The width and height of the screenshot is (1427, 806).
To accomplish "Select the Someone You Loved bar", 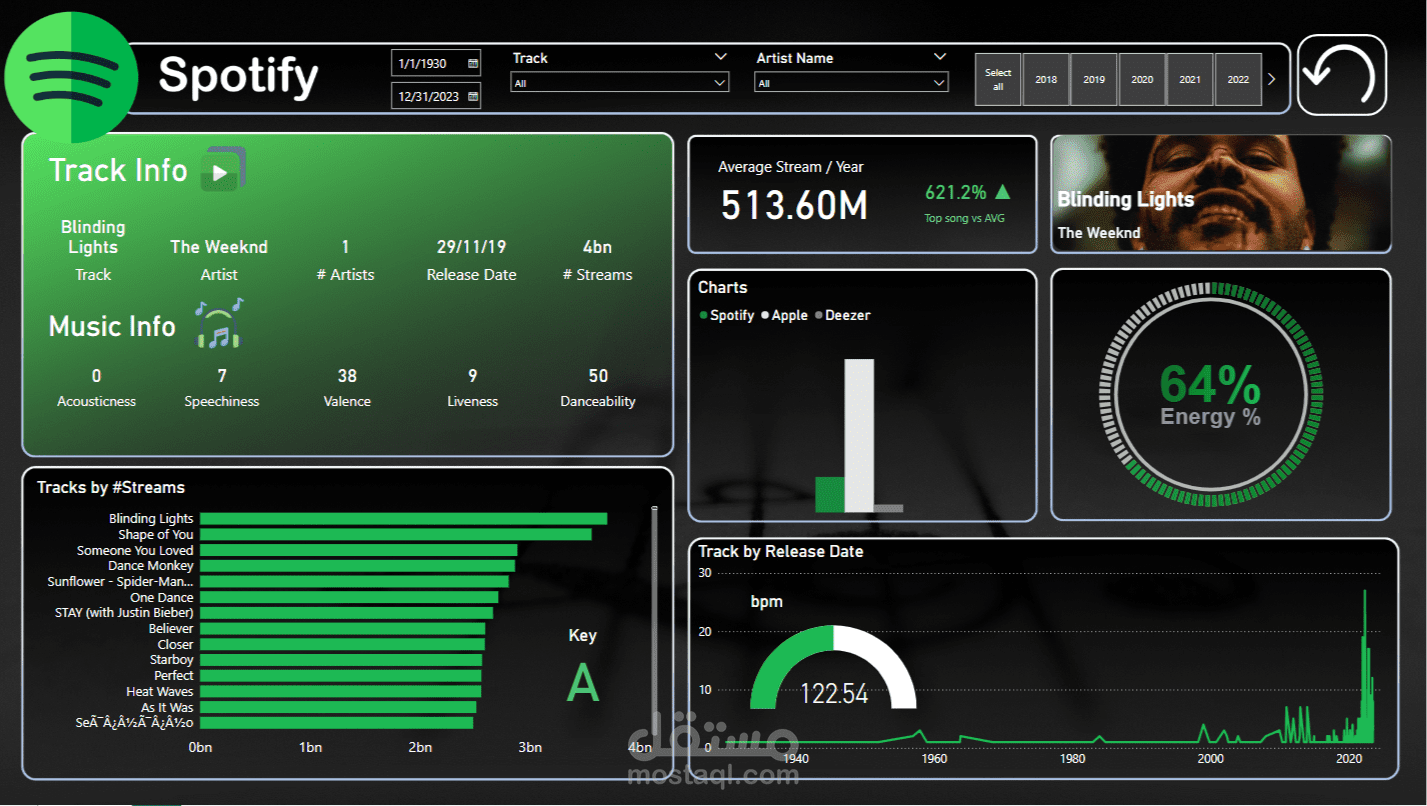I will (358, 550).
